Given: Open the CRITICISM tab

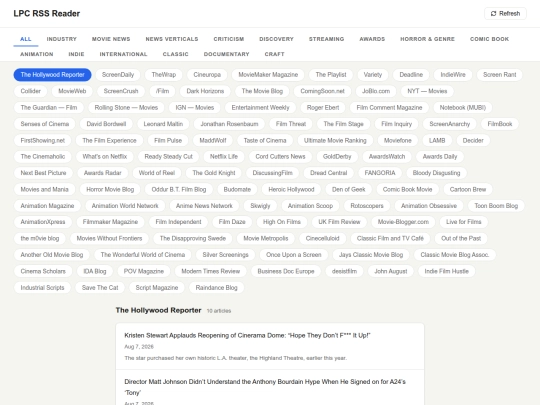Looking at the screenshot, I should coord(229,39).
